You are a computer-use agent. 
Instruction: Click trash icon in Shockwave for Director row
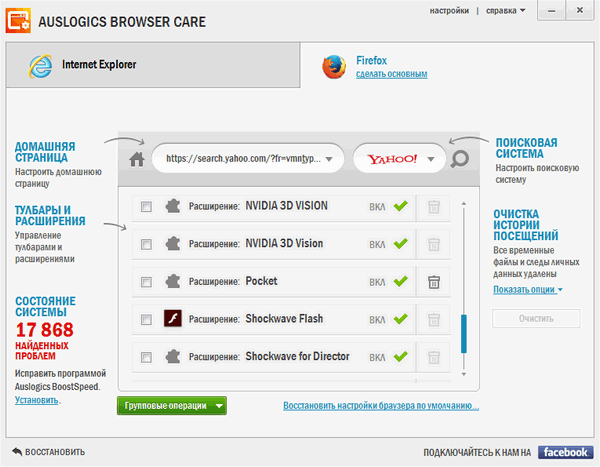tap(434, 357)
